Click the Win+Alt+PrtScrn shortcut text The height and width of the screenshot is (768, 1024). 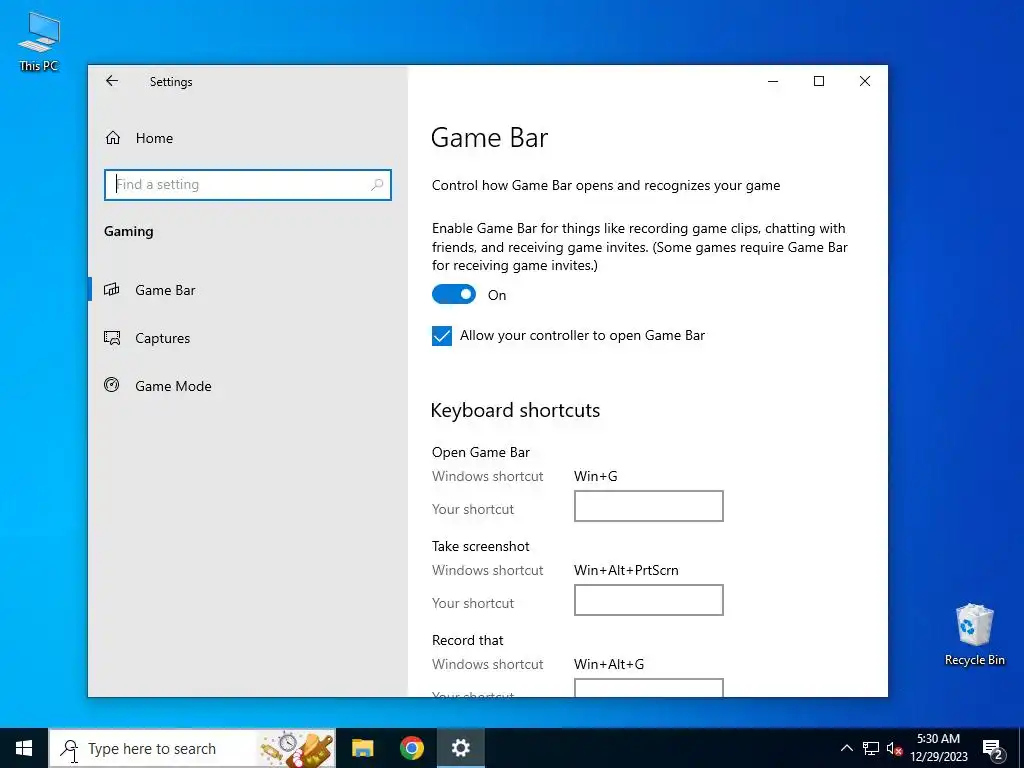point(626,570)
